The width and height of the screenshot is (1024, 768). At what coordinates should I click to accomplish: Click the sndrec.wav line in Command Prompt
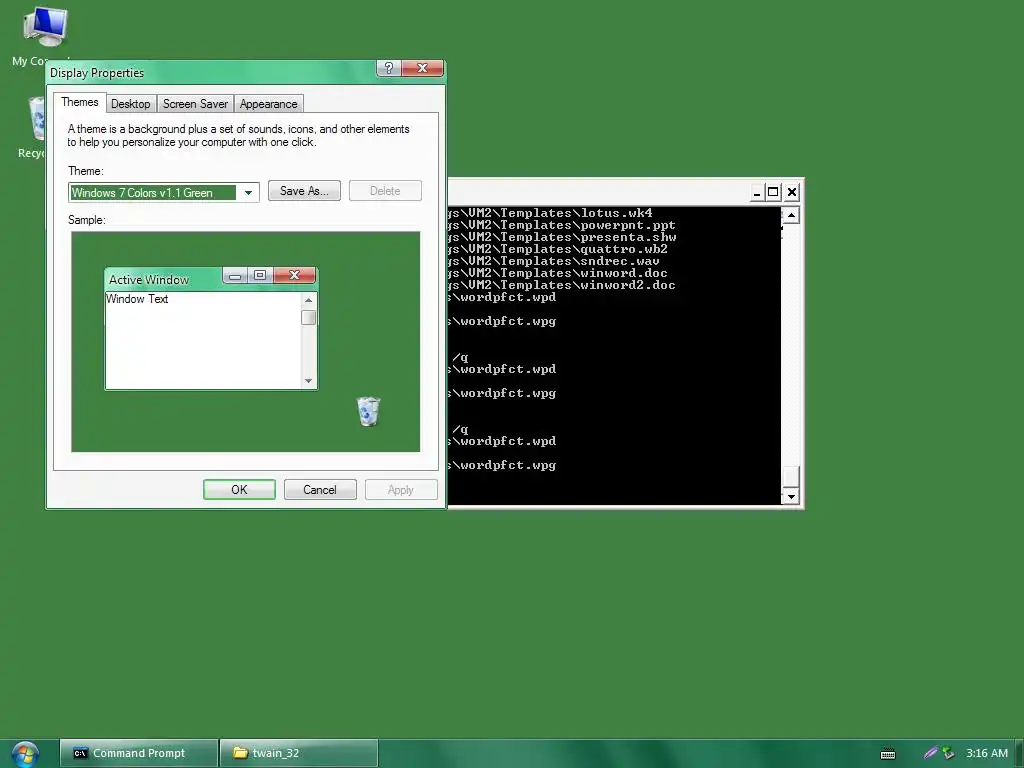click(x=554, y=261)
